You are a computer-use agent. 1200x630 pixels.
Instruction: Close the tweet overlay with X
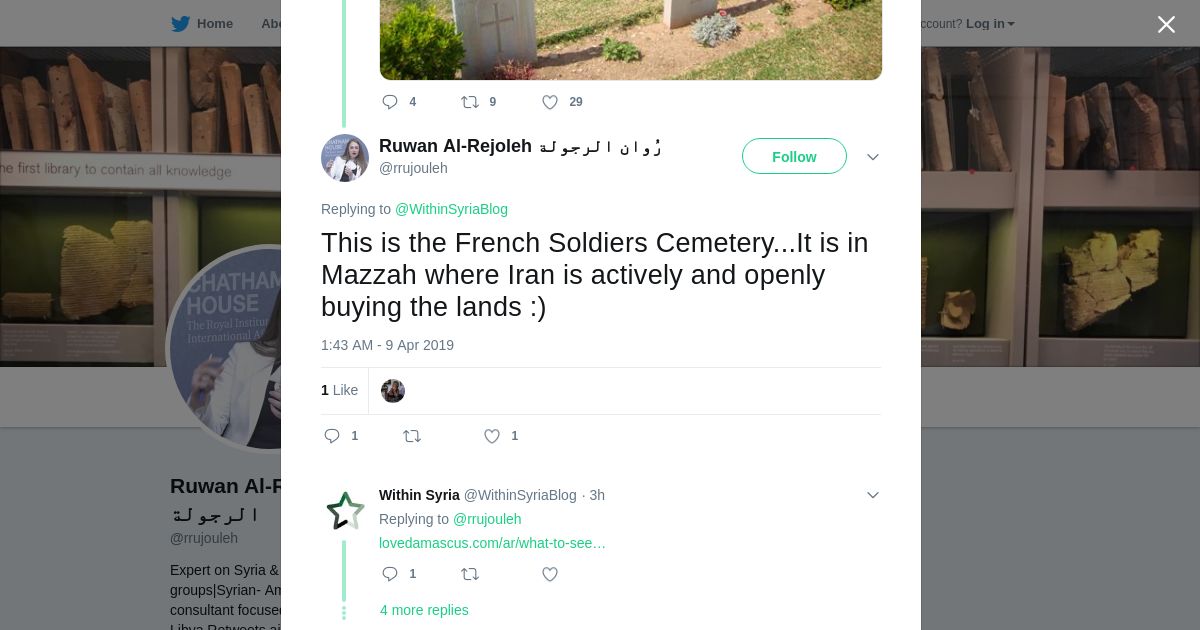(1166, 25)
